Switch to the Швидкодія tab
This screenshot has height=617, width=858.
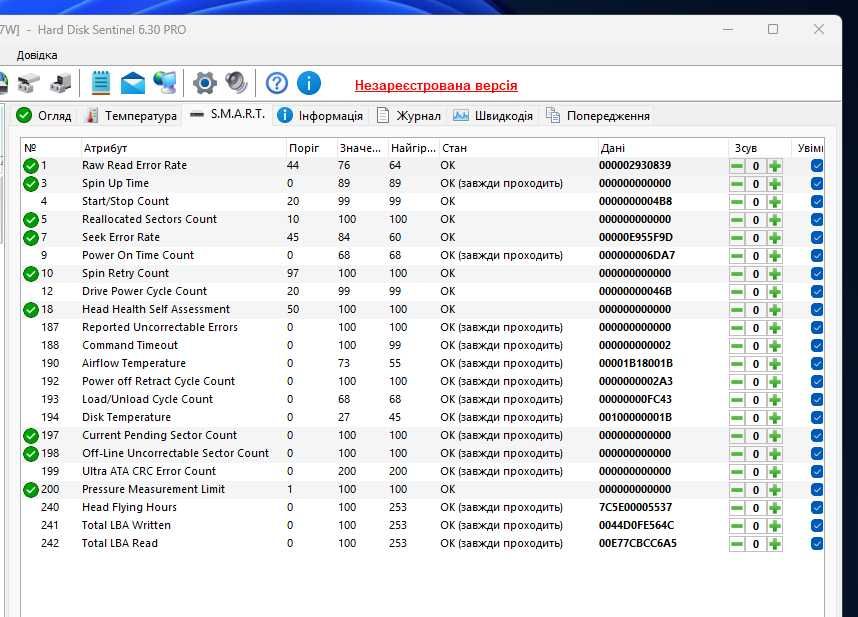coord(493,115)
